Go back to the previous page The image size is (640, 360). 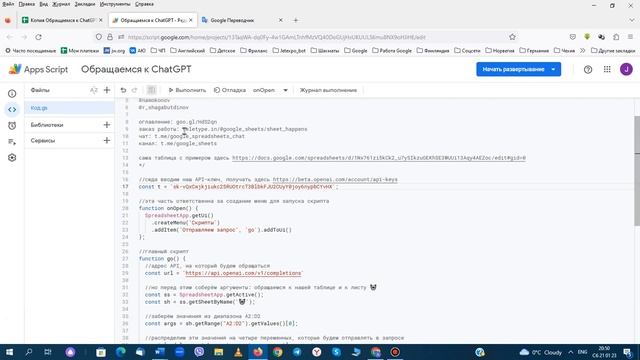[10, 37]
